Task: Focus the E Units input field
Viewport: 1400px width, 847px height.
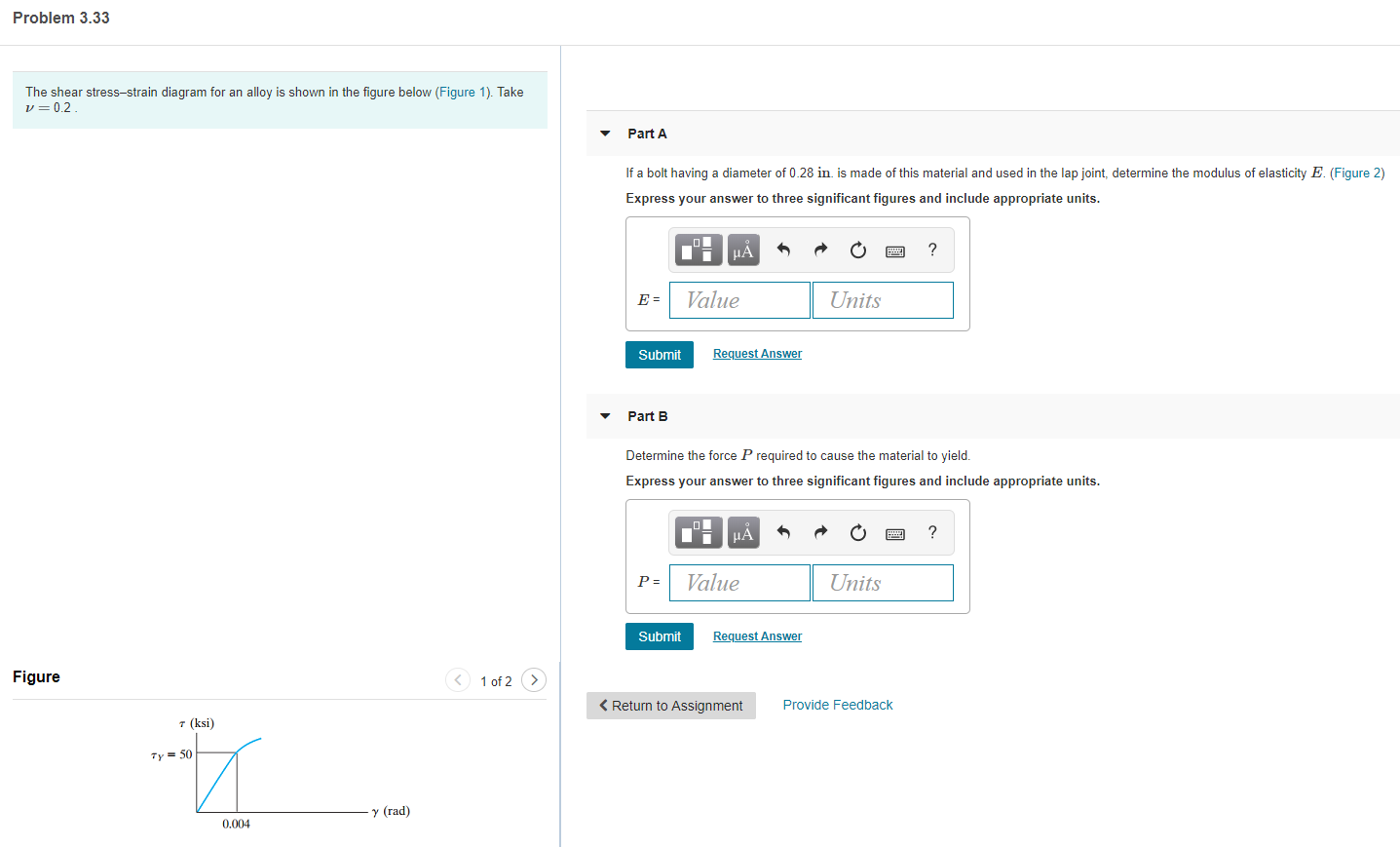Action: point(883,300)
